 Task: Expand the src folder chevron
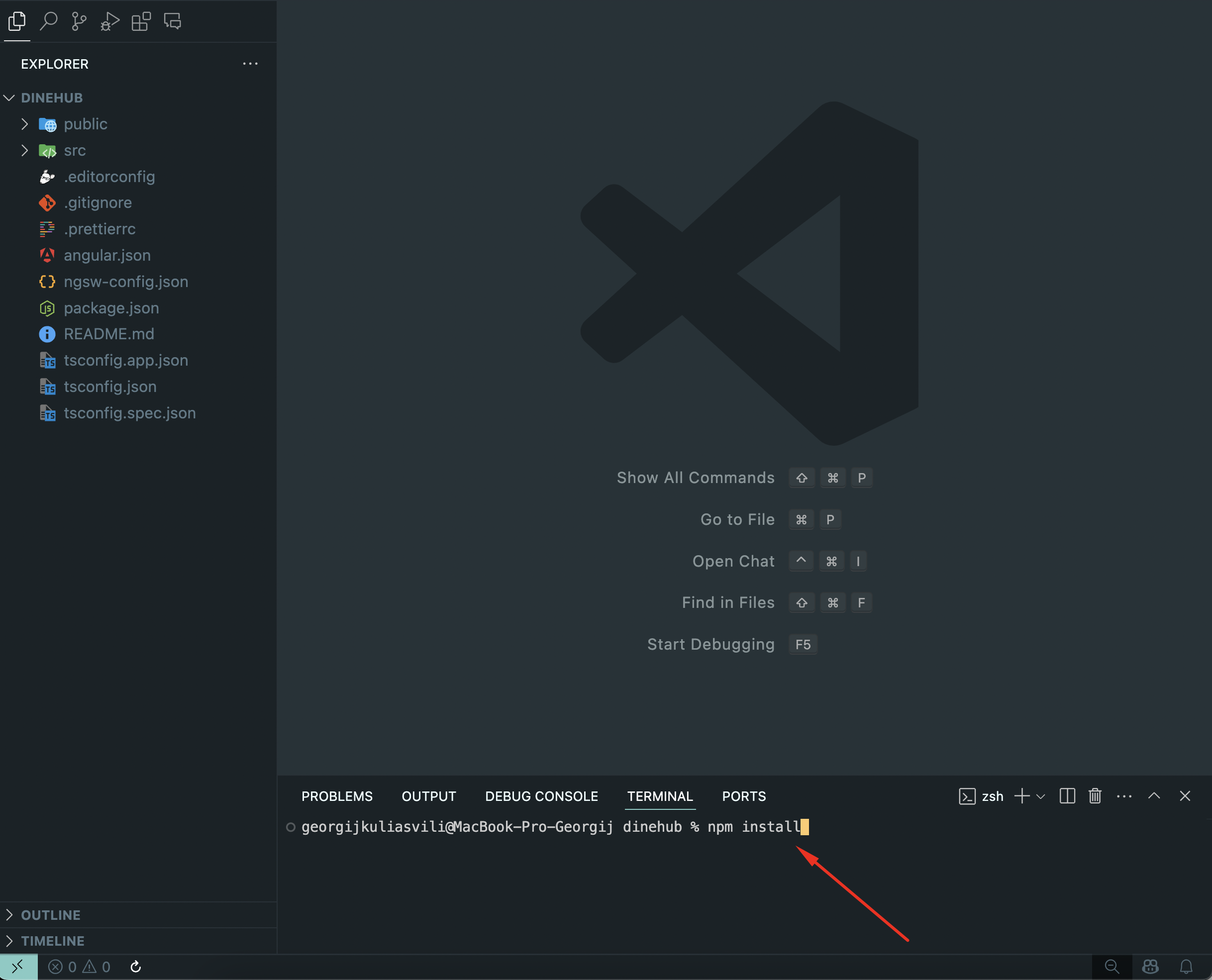pos(24,151)
